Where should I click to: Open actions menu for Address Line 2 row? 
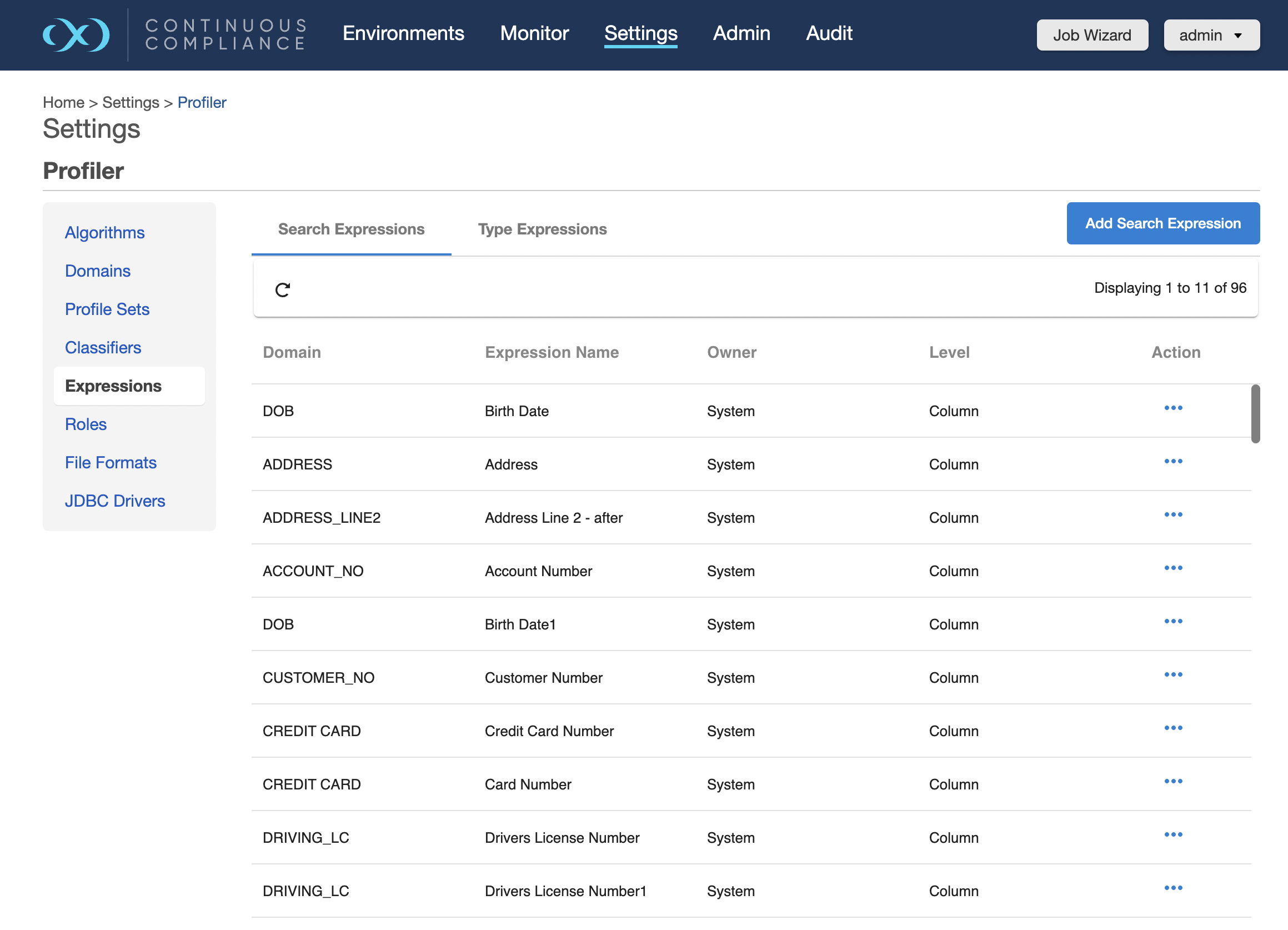(1172, 514)
